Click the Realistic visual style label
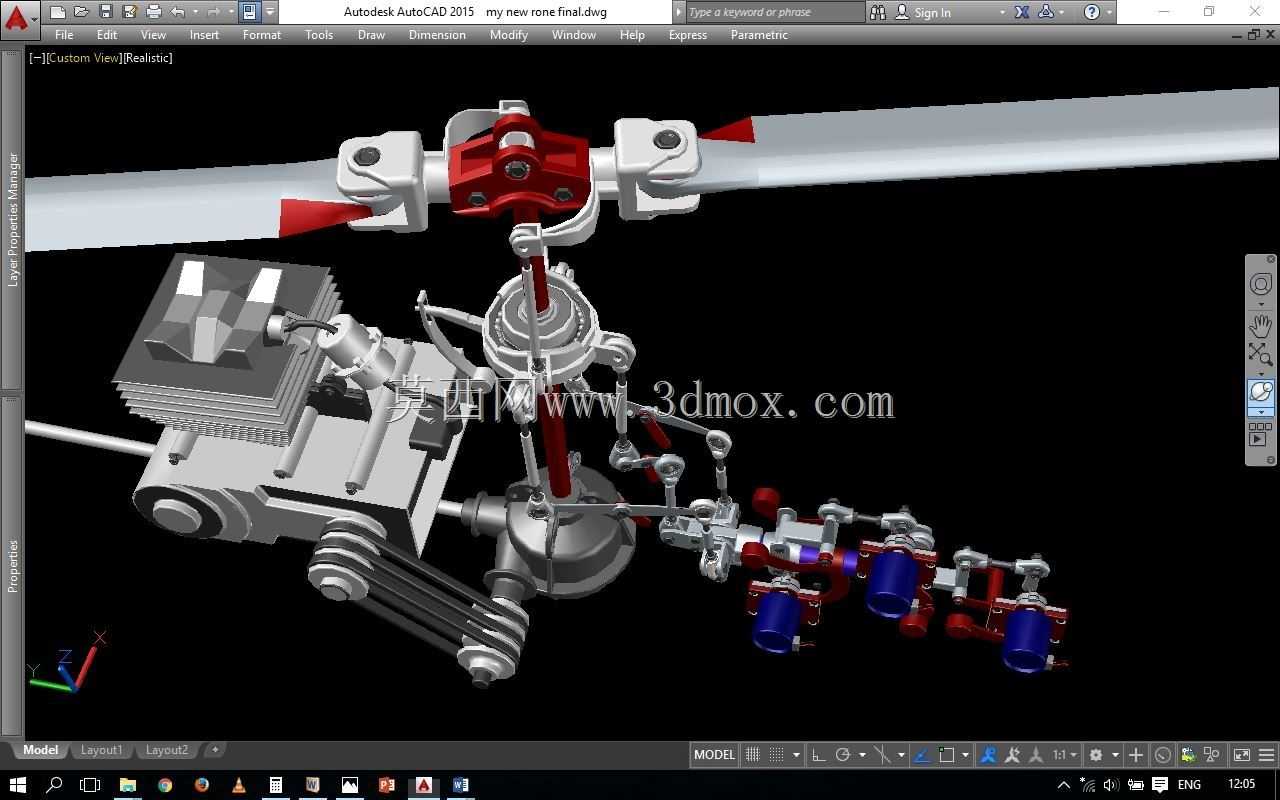Screen dimensions: 1280x800 pyautogui.click(x=148, y=58)
